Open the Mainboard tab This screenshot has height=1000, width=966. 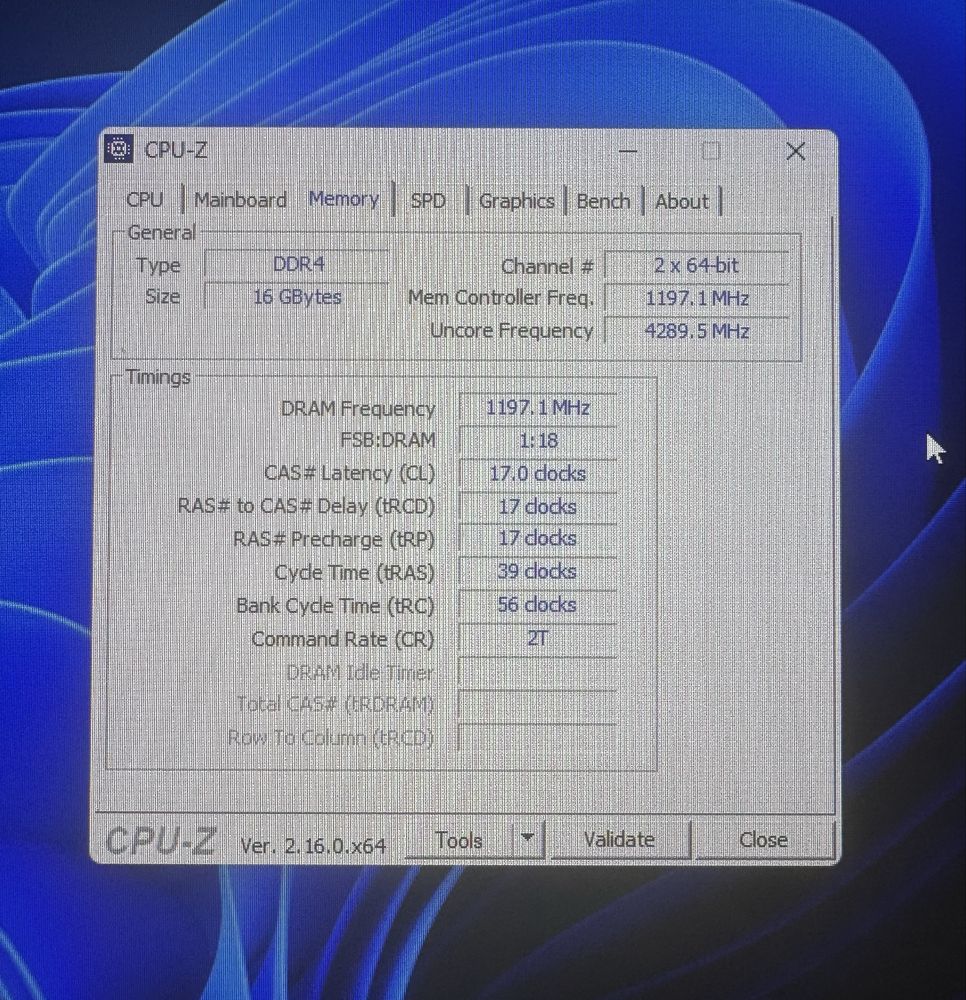[240, 200]
